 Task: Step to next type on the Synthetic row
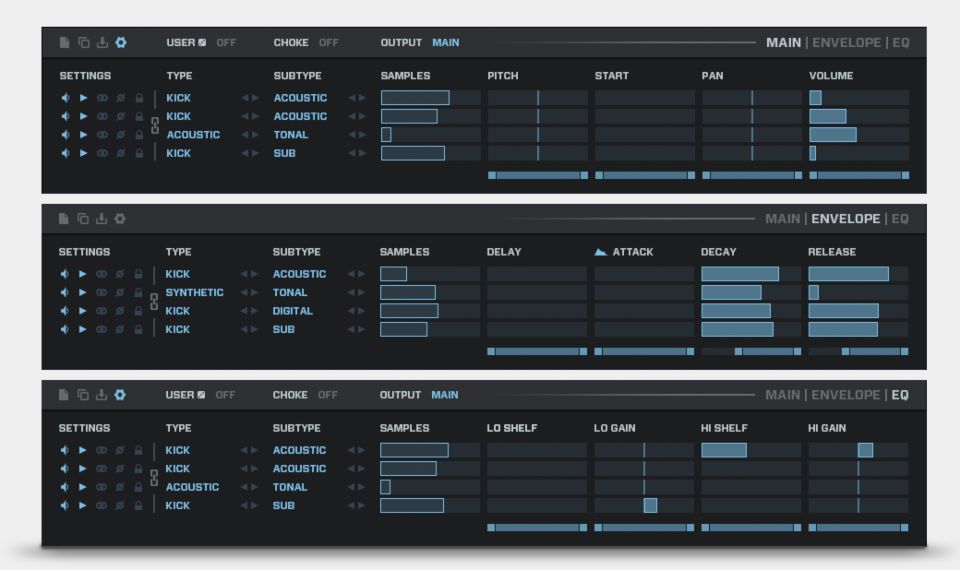(254, 292)
